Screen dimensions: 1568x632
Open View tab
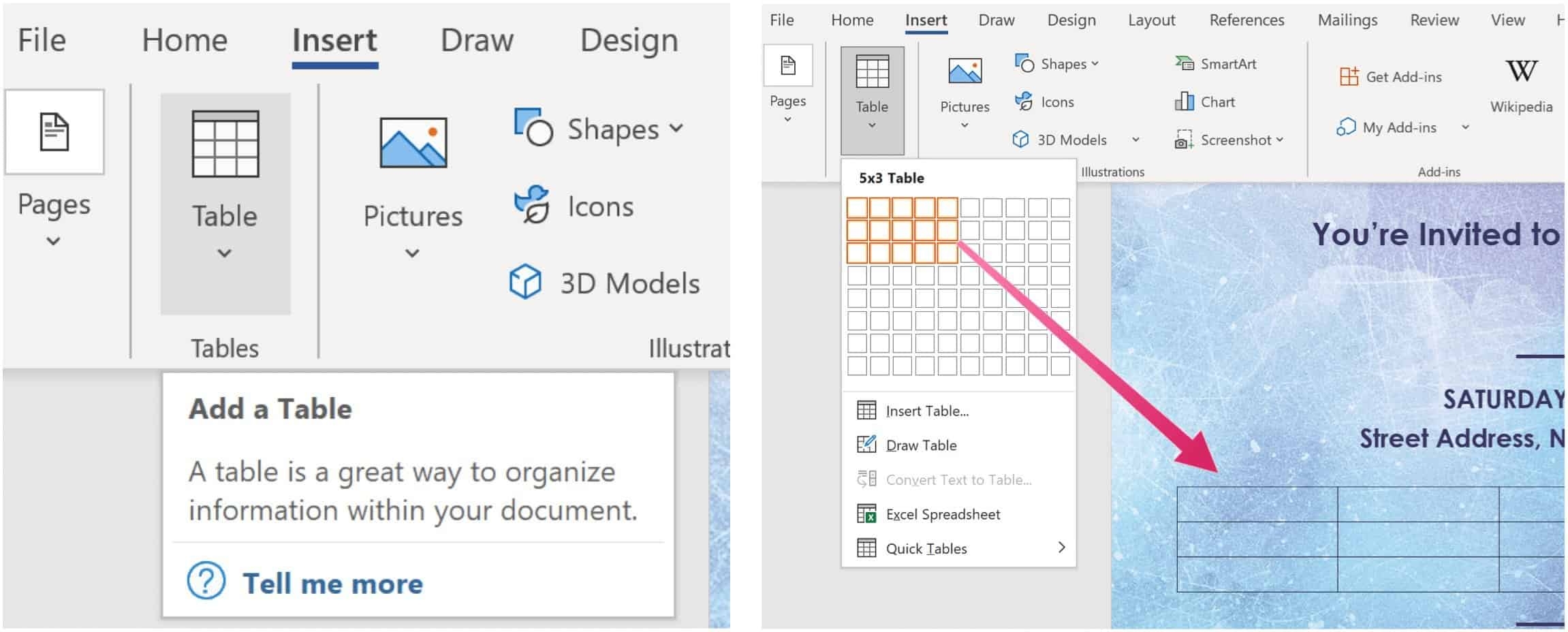pos(1507,20)
